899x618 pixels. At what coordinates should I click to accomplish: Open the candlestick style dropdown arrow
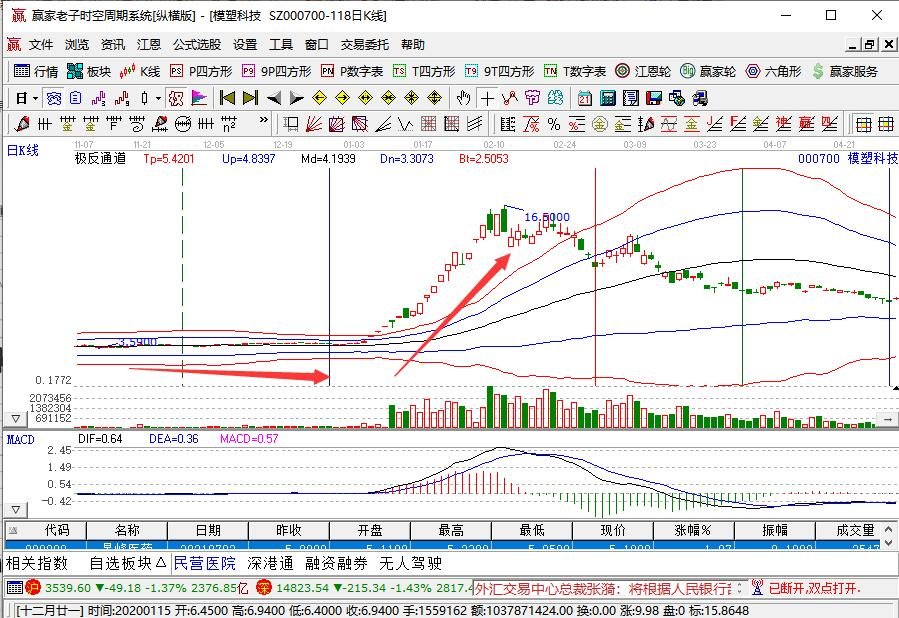point(158,99)
